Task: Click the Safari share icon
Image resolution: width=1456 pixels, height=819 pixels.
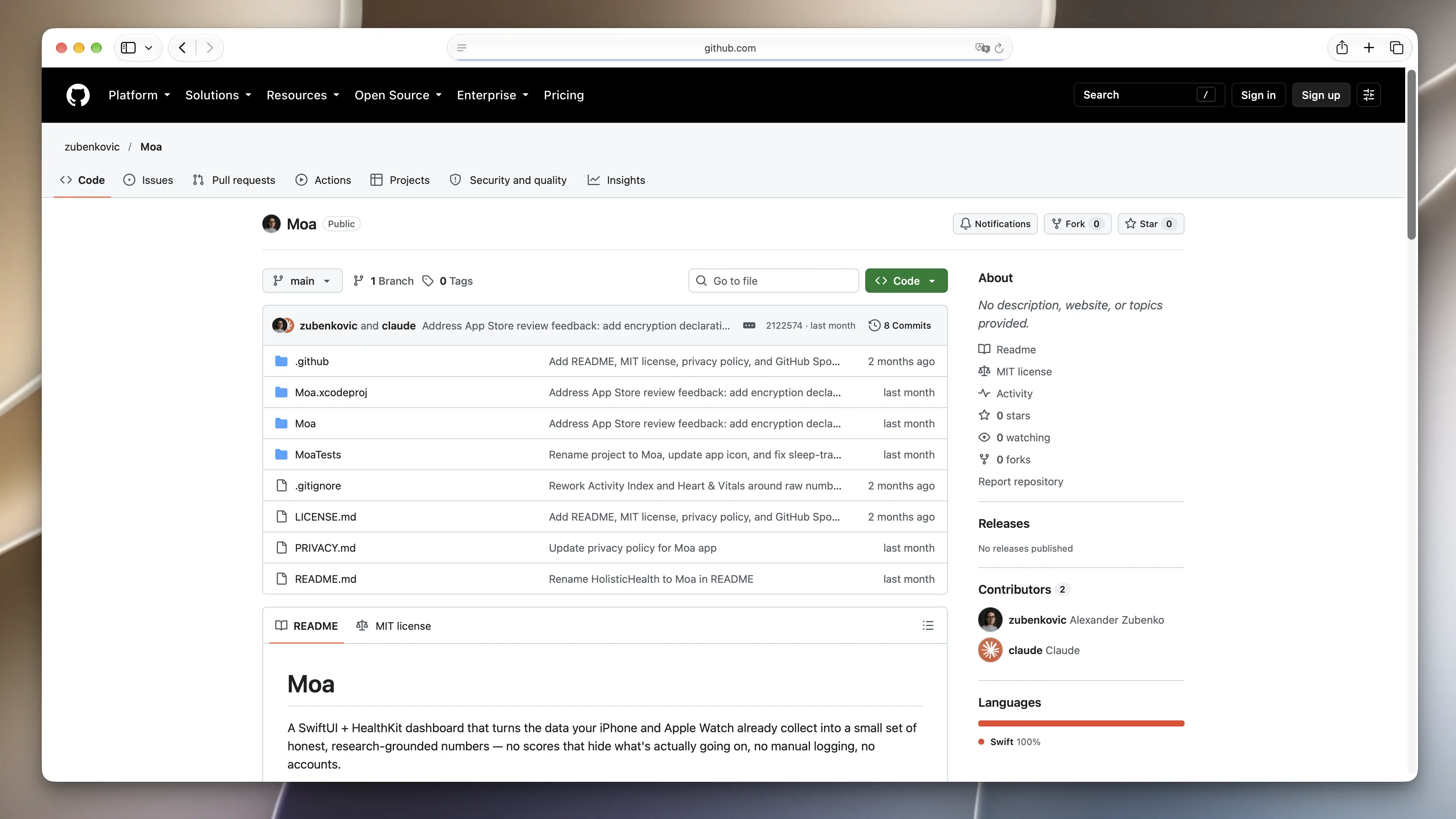Action: [1342, 47]
